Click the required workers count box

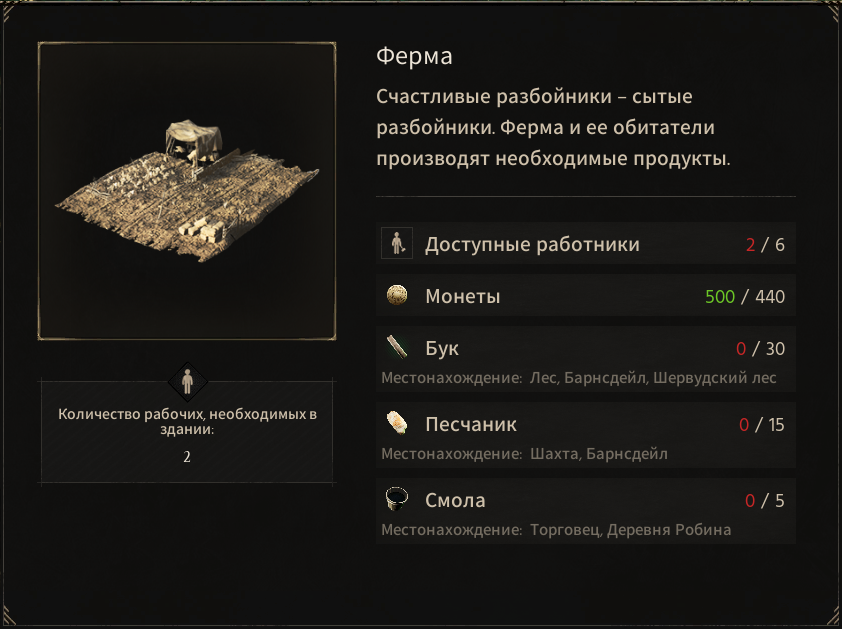click(187, 435)
